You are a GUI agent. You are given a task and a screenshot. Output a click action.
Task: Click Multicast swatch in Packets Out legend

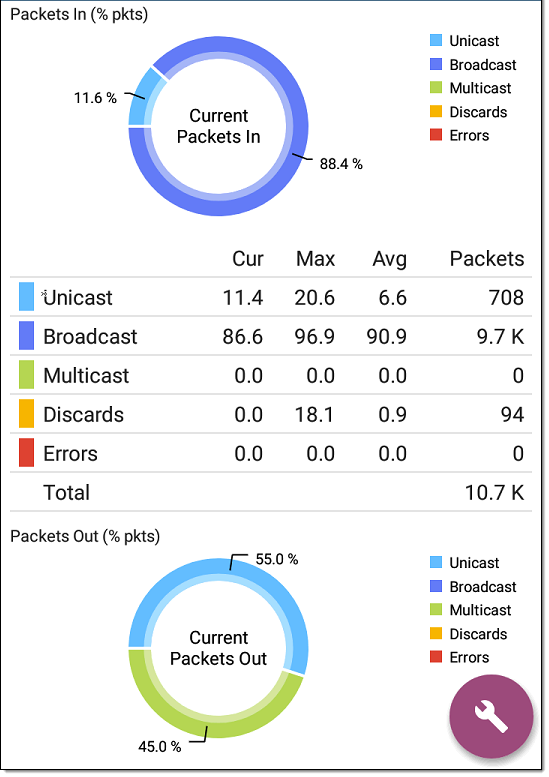point(436,610)
